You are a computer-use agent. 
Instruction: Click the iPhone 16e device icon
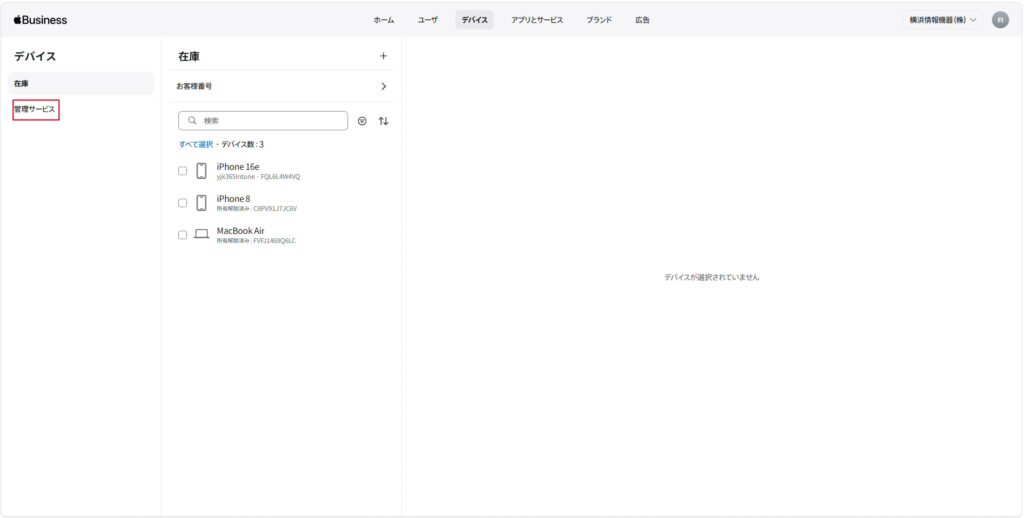pyautogui.click(x=201, y=171)
